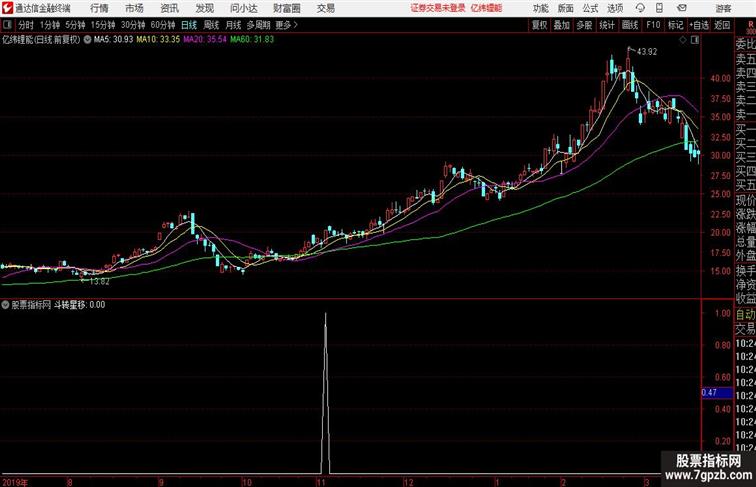This screenshot has width=756, height=487.
Task: Click the MA10: 33.35 indicator value
Action: click(x=158, y=40)
